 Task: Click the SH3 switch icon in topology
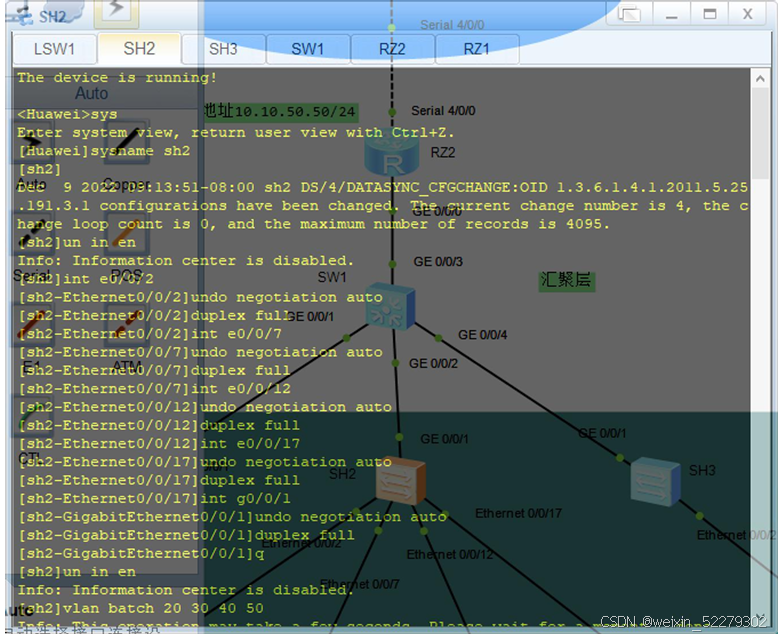[655, 481]
